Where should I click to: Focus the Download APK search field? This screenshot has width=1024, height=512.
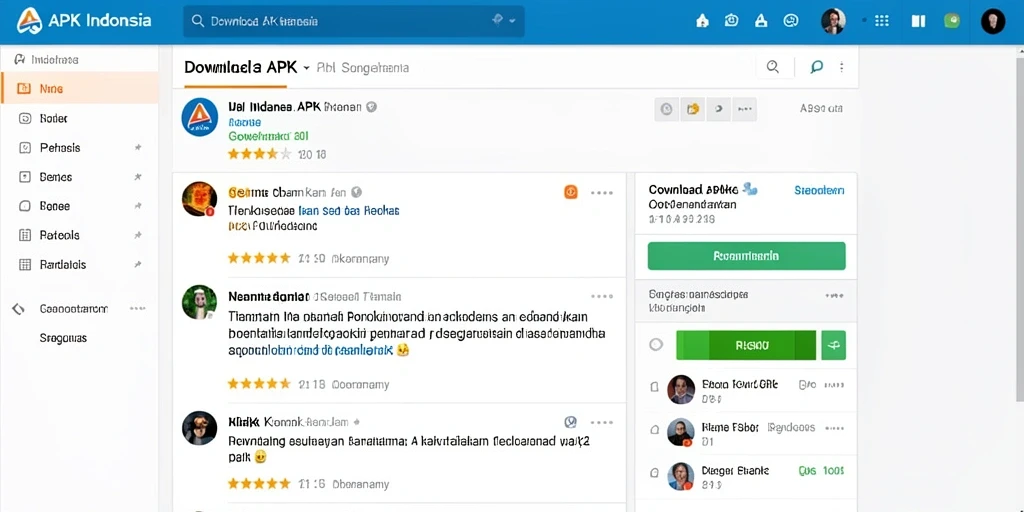click(353, 22)
